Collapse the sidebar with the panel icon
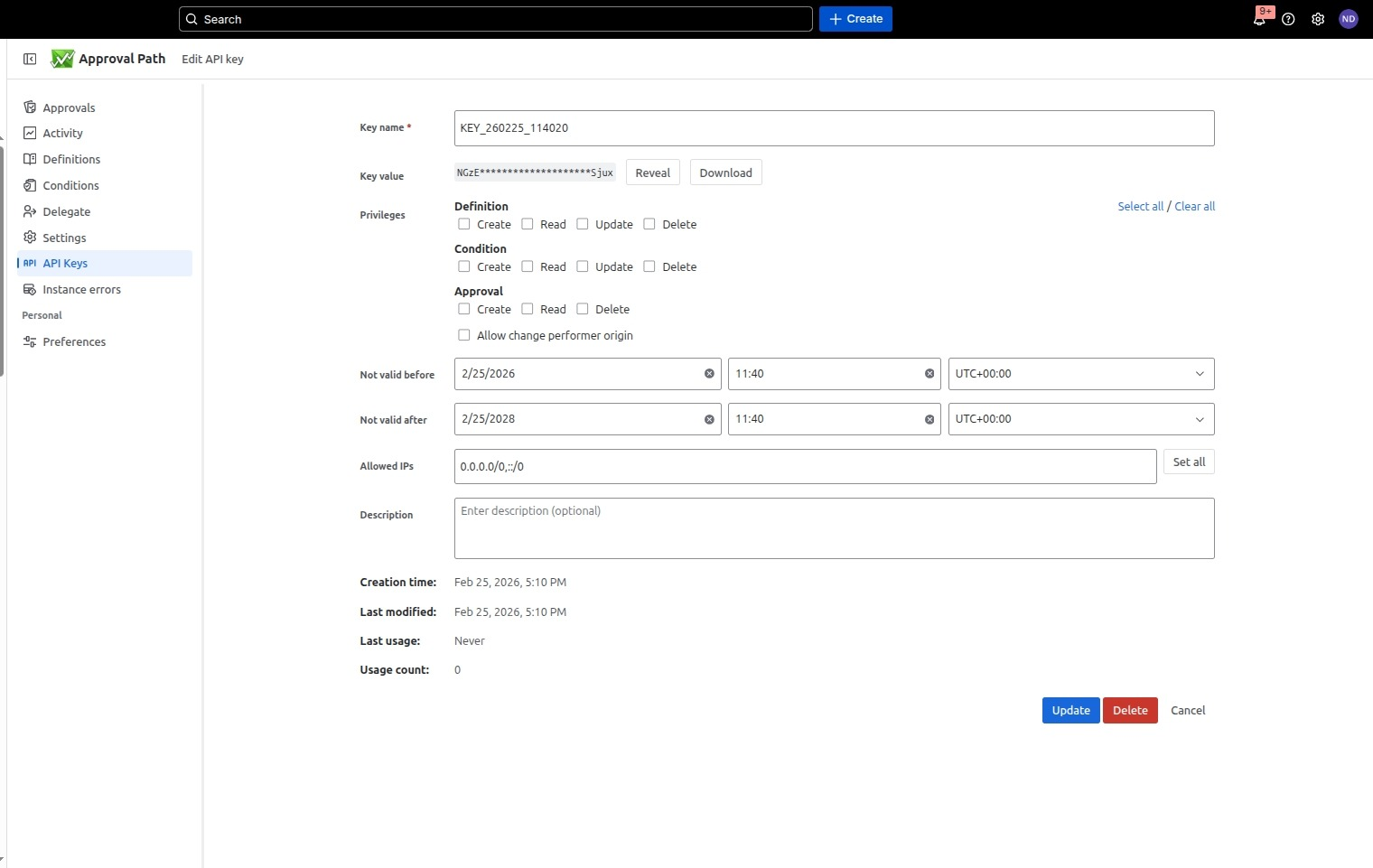This screenshot has width=1373, height=868. pyautogui.click(x=30, y=59)
